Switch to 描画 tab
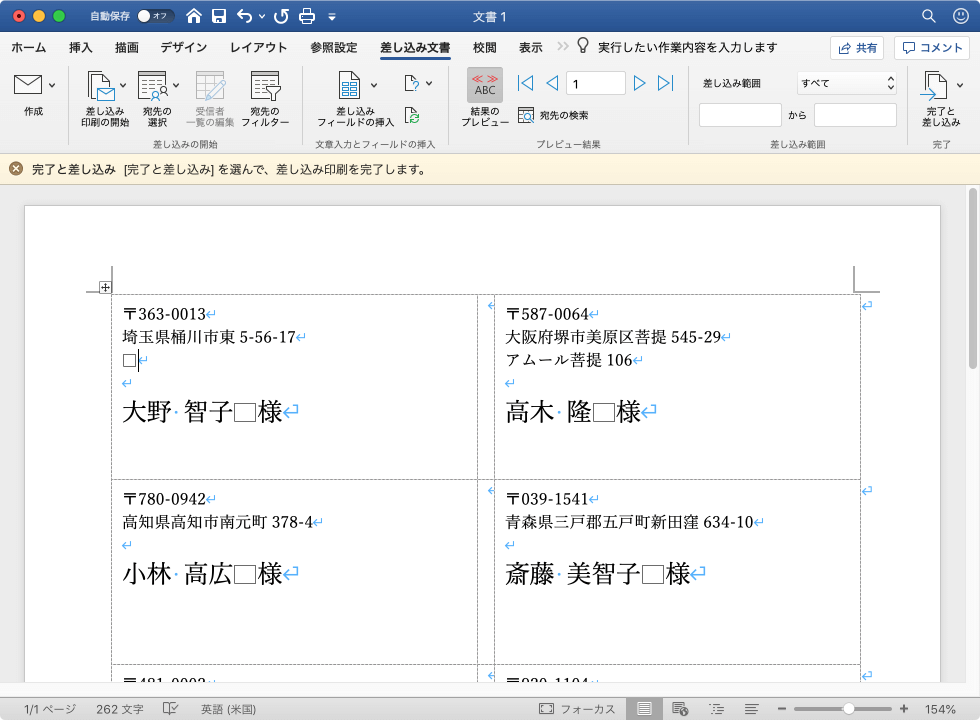This screenshot has height=720, width=980. [127, 48]
